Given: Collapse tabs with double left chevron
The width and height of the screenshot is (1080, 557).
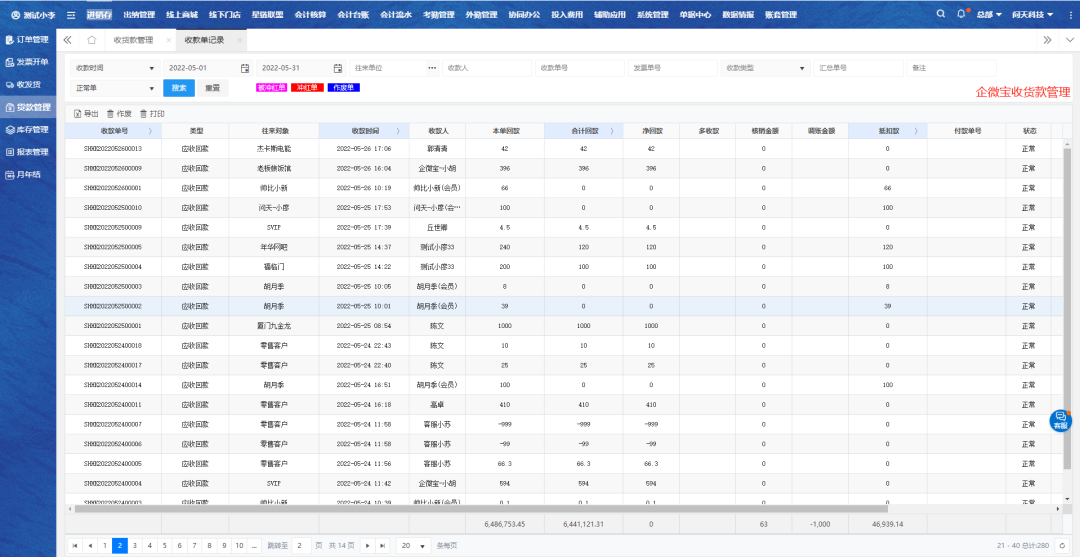Looking at the screenshot, I should [67, 40].
